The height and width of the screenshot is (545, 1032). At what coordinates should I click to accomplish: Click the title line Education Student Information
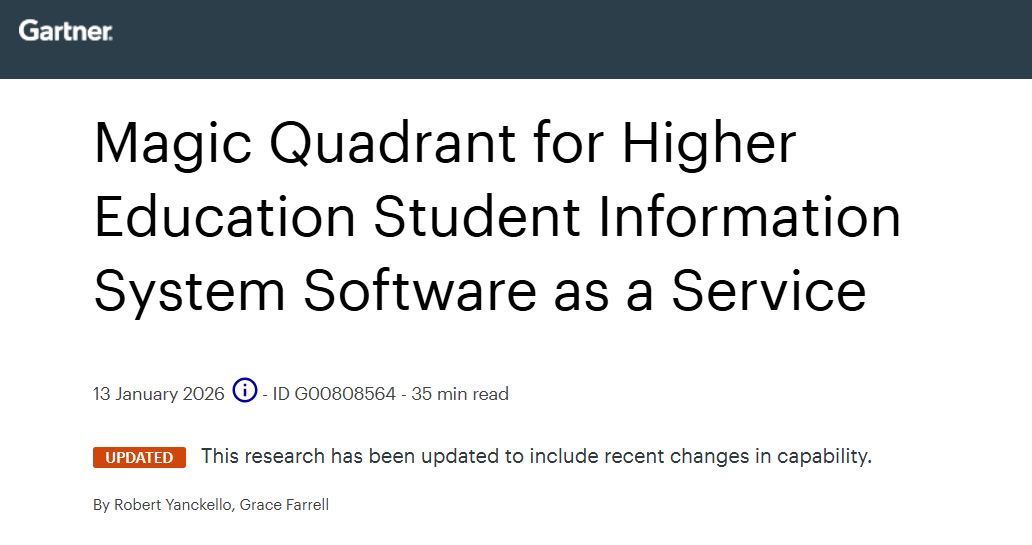click(497, 217)
